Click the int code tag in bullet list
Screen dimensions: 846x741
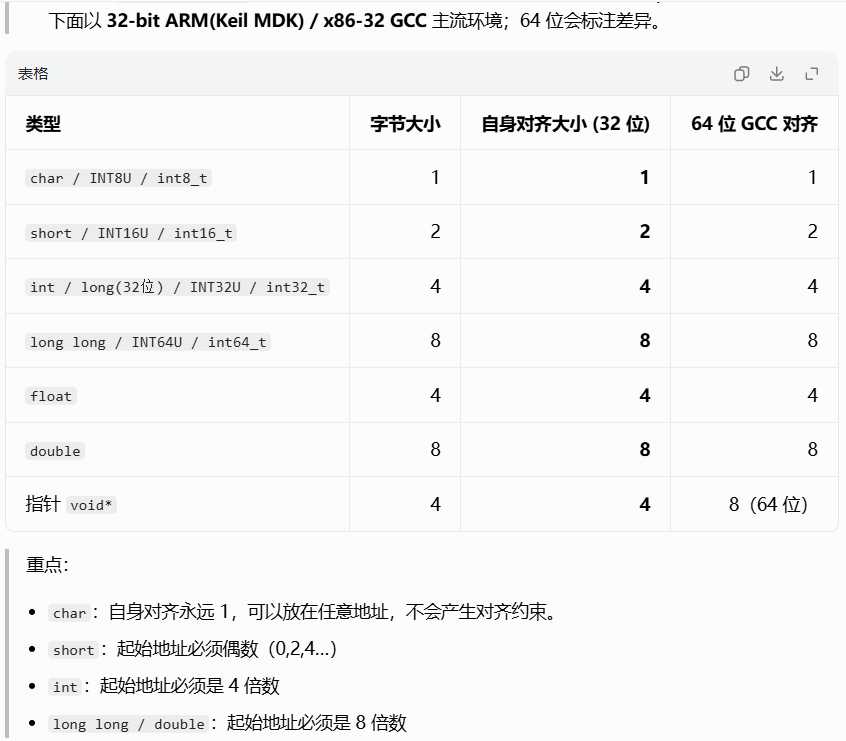tap(65, 687)
